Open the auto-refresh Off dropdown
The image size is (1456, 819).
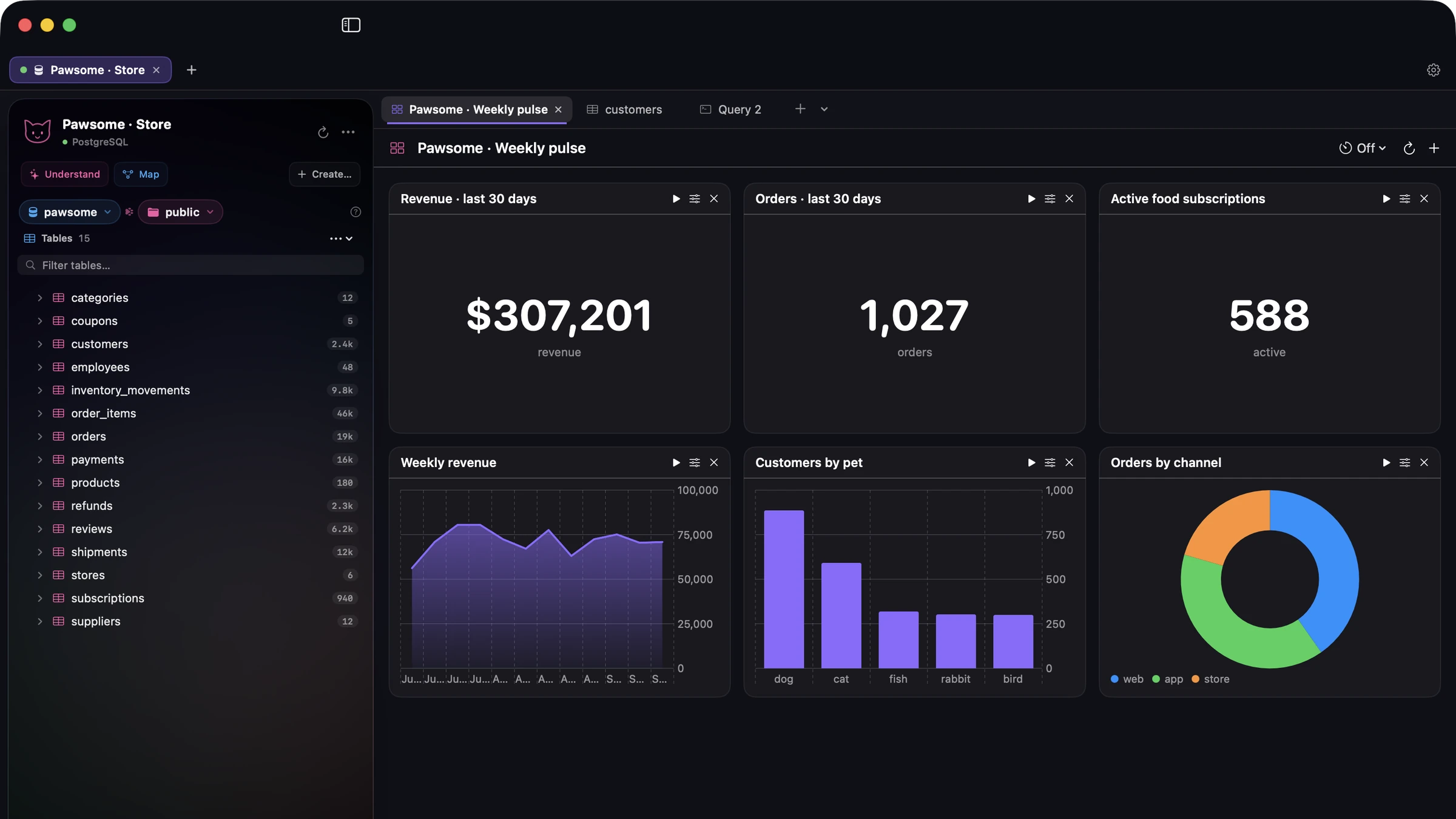click(x=1363, y=148)
